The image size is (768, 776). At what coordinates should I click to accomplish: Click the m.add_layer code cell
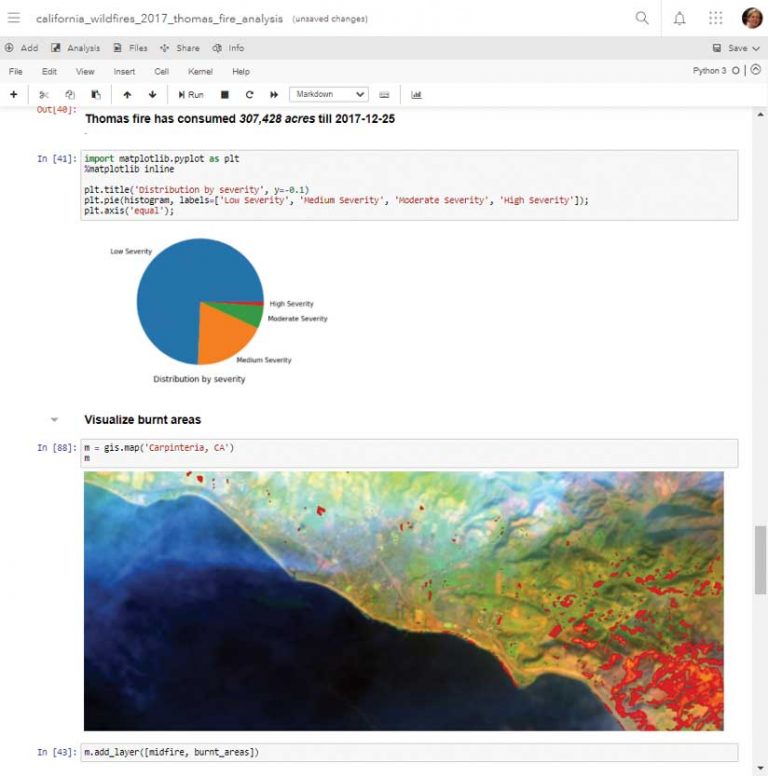[x=409, y=752]
